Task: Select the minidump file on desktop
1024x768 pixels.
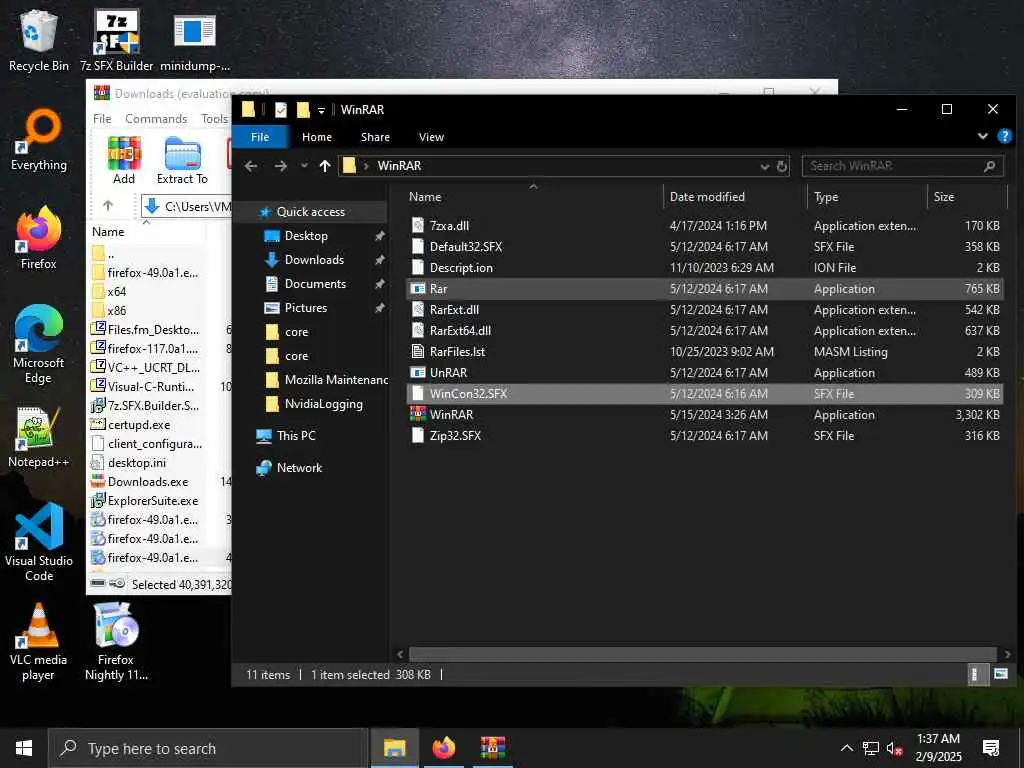Action: (x=195, y=40)
